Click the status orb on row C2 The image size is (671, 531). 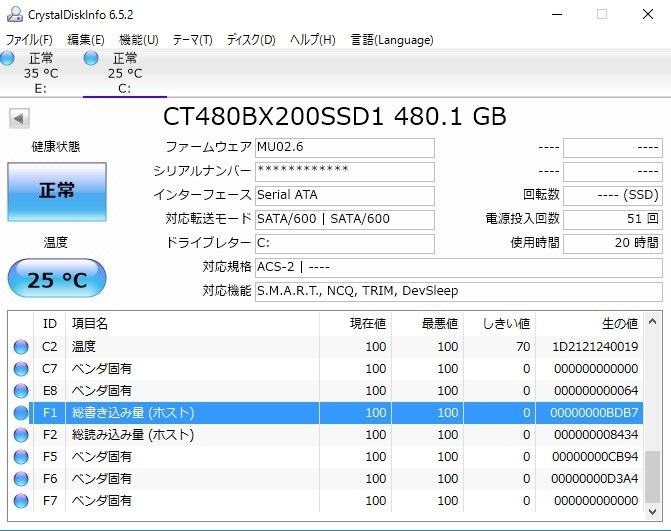click(21, 347)
